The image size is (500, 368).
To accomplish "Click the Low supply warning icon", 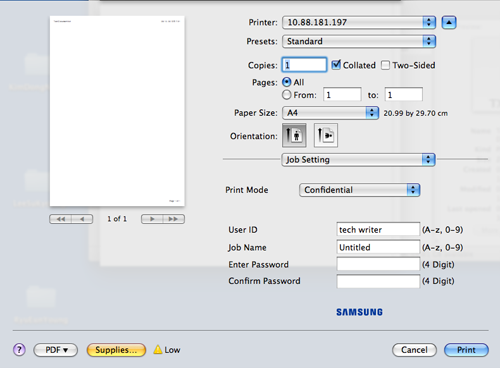I will [x=158, y=349].
